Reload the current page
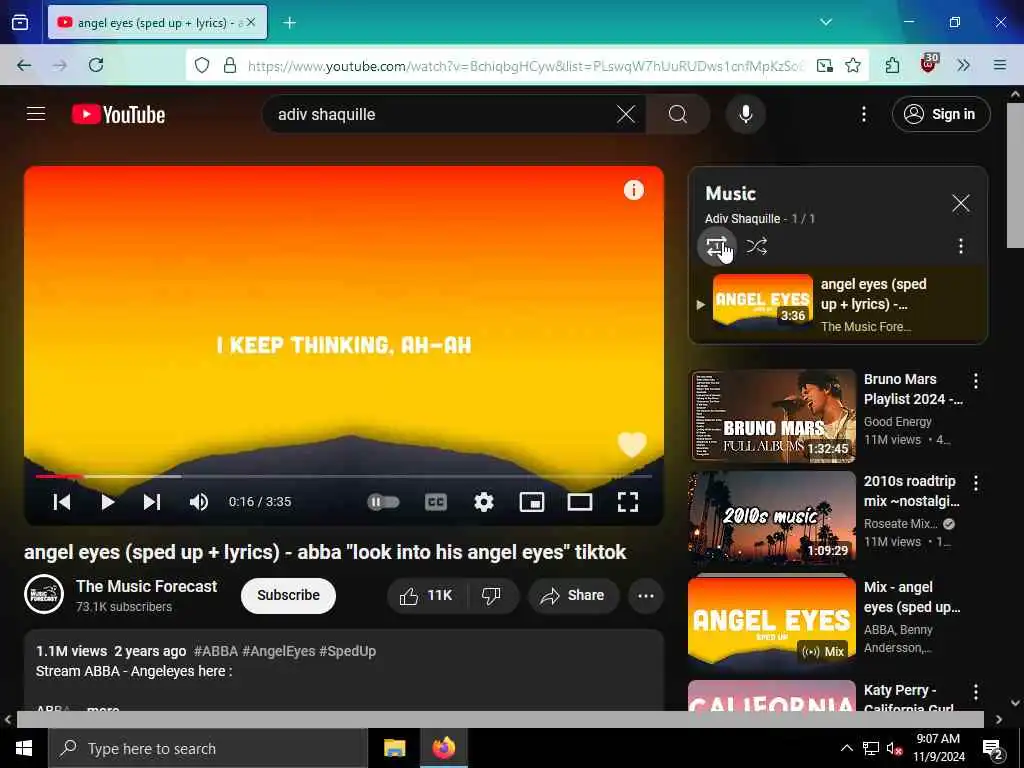1024x768 pixels. click(x=96, y=65)
